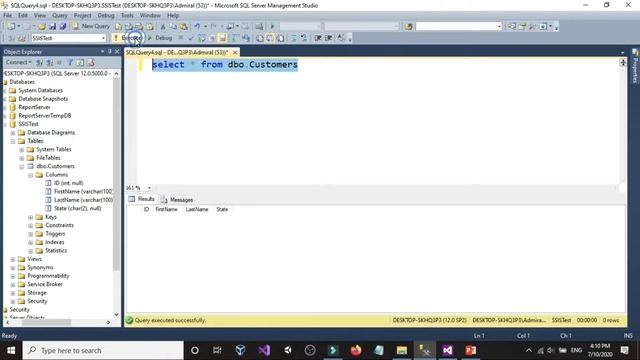Screen dimensions: 640x360
Task: Click the Windows taskbar search box
Action: (x=103, y=350)
